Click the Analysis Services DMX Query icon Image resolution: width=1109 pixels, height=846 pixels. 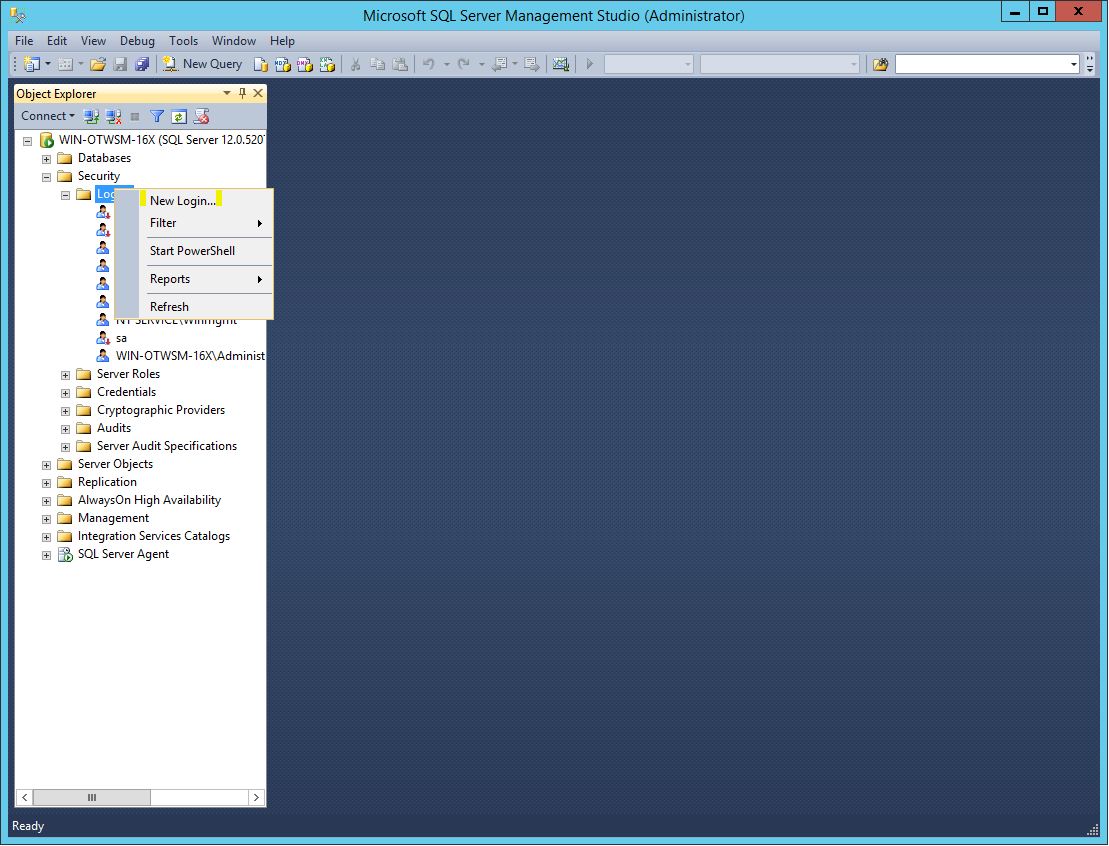pyautogui.click(x=305, y=64)
